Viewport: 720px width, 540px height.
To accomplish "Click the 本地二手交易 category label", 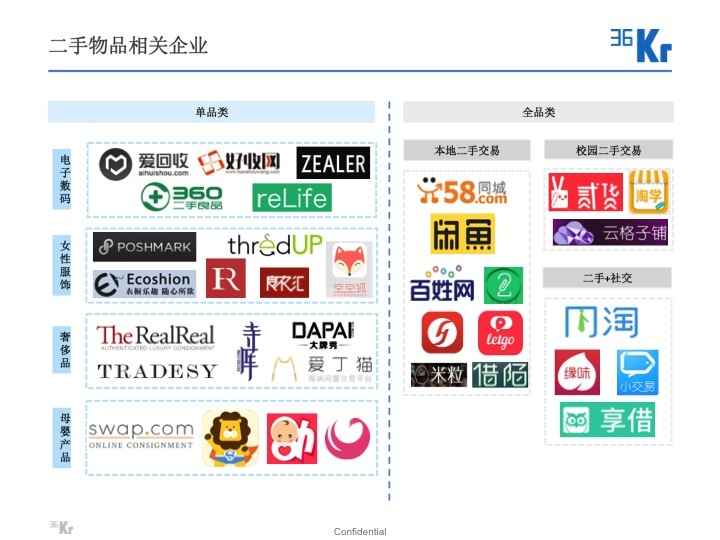I will coord(466,151).
